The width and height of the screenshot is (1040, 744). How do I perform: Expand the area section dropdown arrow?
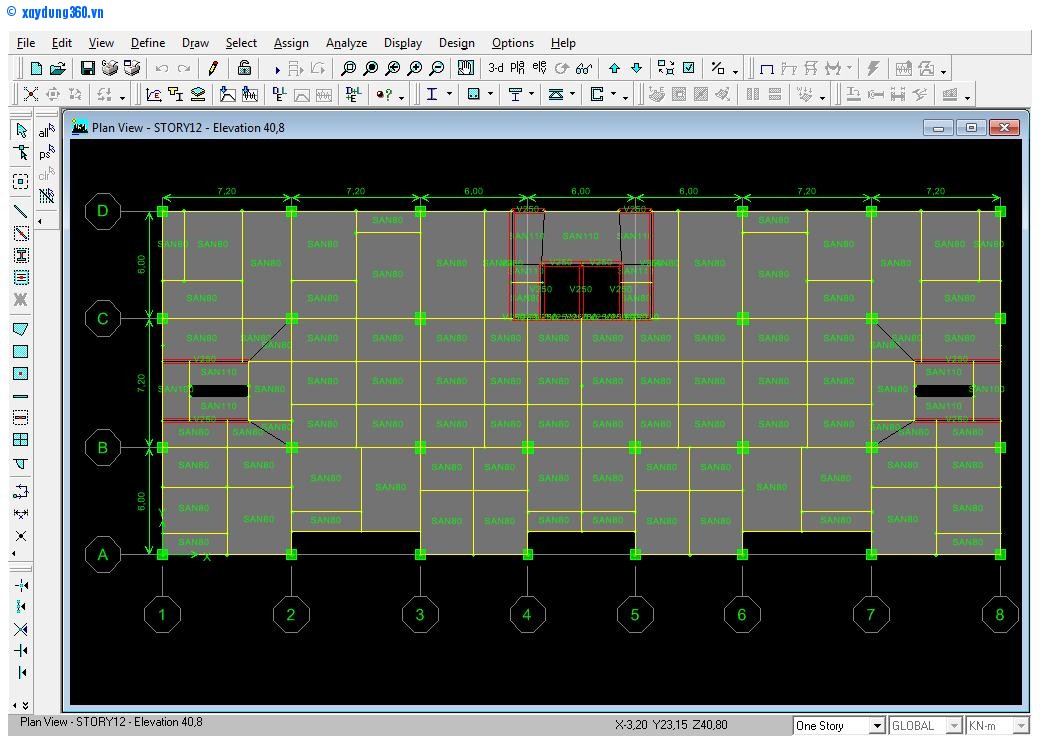[x=490, y=95]
